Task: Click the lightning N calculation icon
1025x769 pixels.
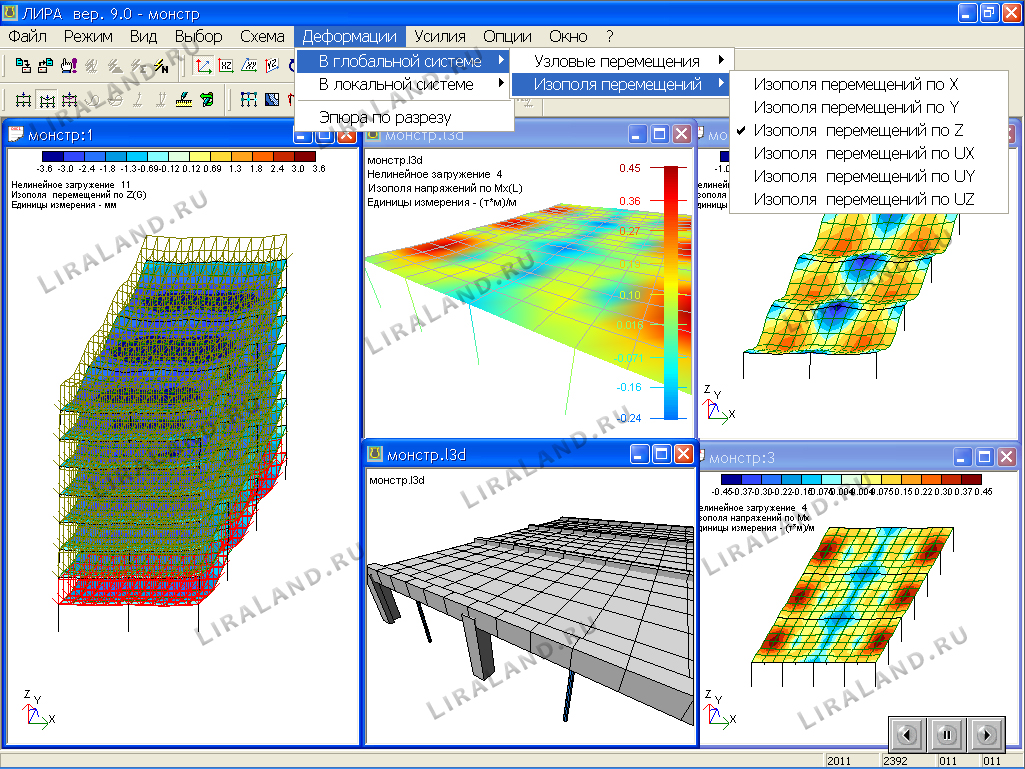Action: (159, 67)
